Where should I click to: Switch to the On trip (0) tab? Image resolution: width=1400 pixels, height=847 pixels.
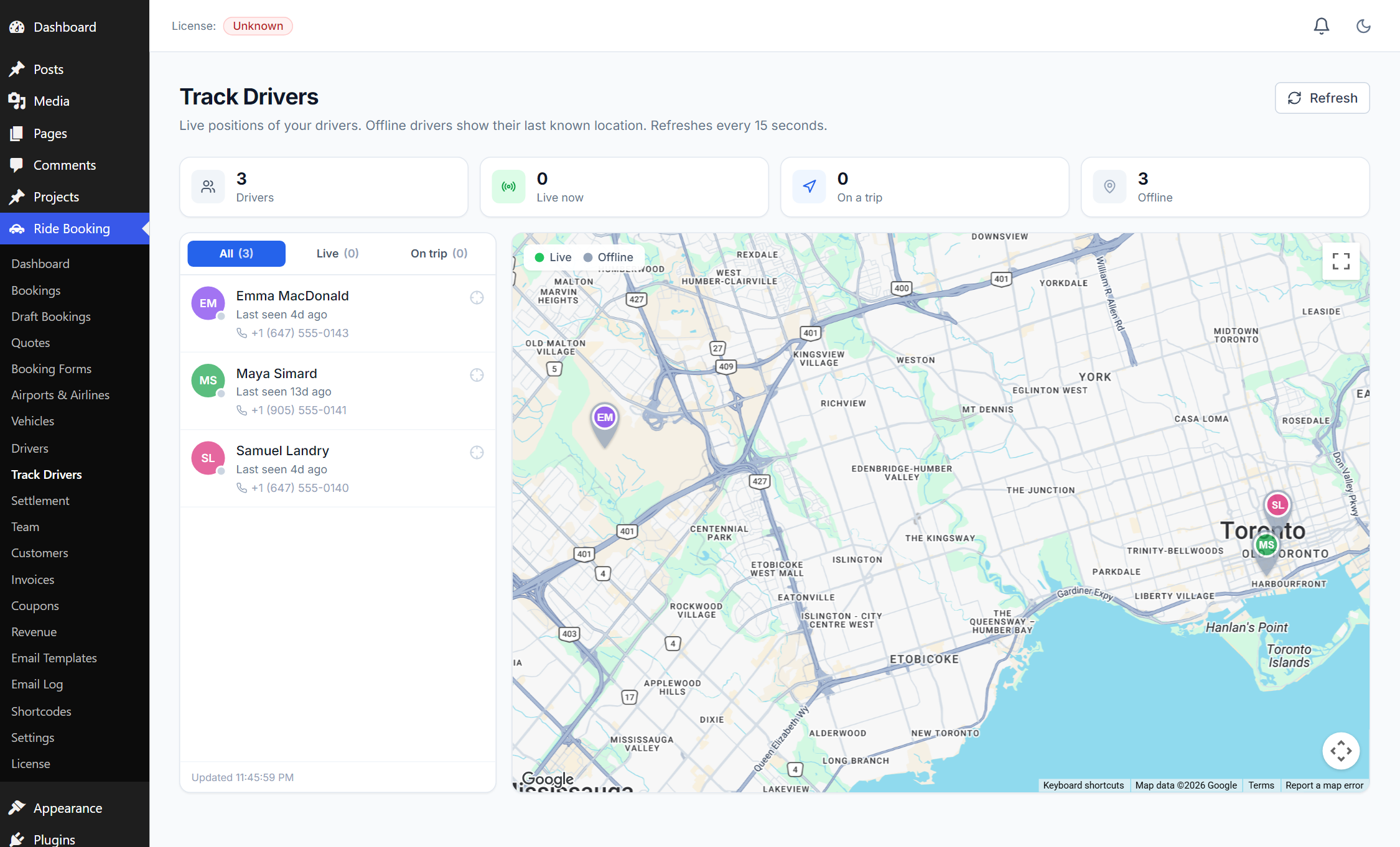tap(439, 253)
